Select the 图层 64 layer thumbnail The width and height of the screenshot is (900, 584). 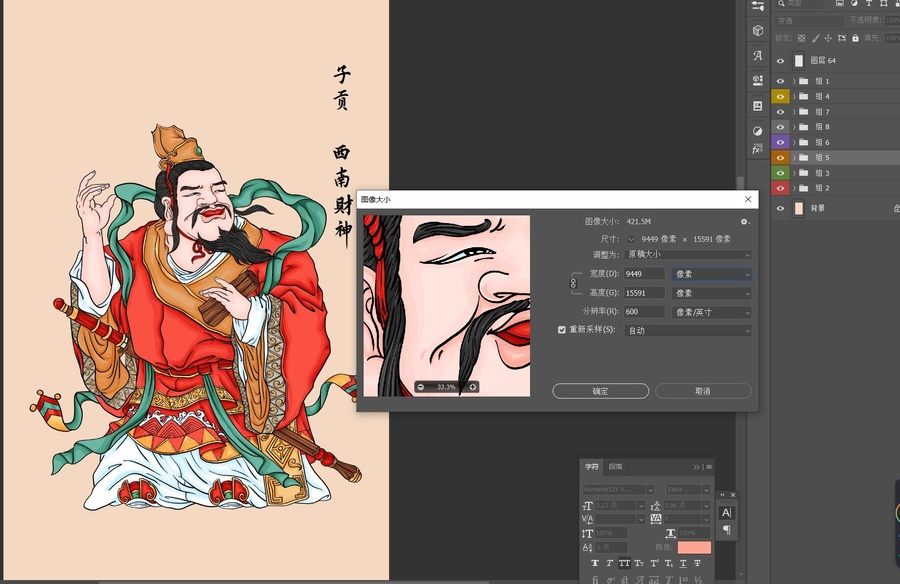click(798, 60)
